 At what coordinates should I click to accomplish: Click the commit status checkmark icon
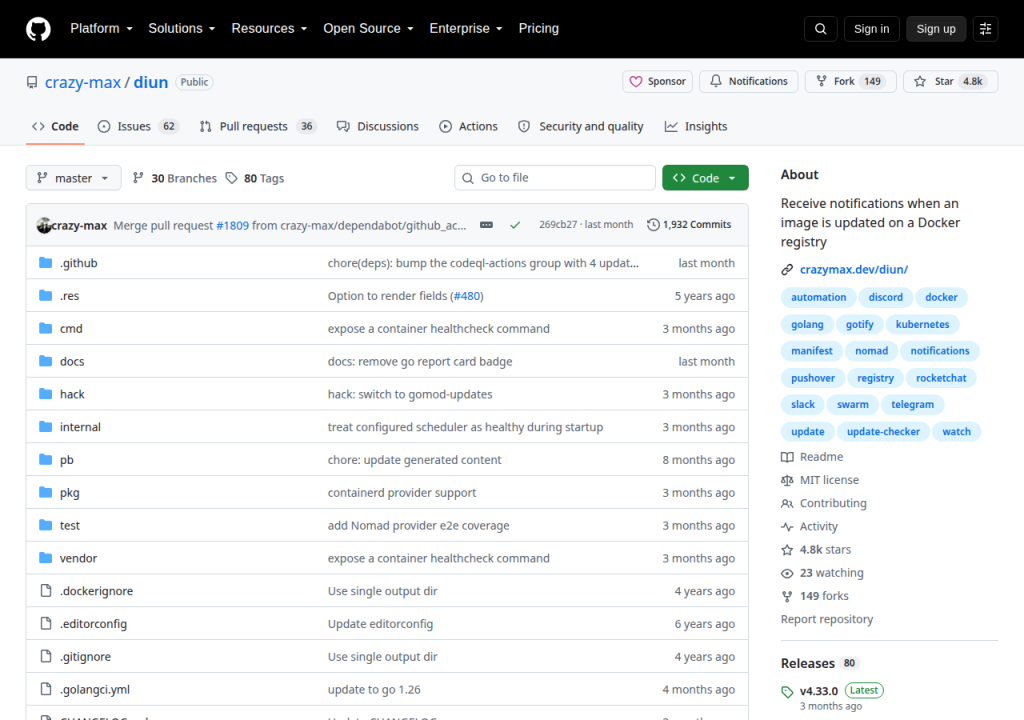515,225
